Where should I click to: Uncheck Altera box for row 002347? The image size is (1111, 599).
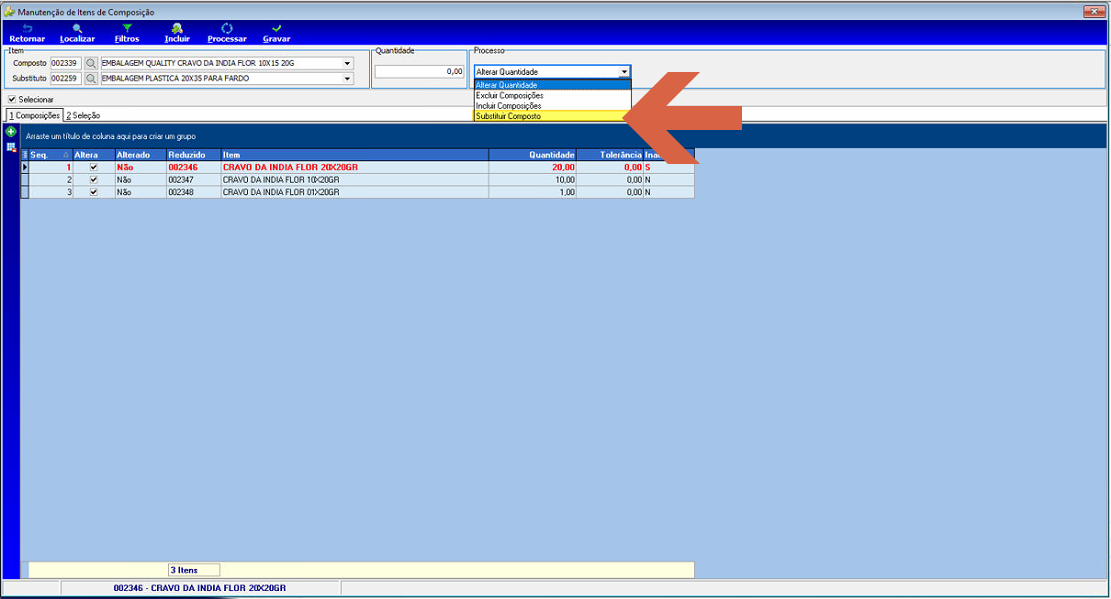(94, 180)
